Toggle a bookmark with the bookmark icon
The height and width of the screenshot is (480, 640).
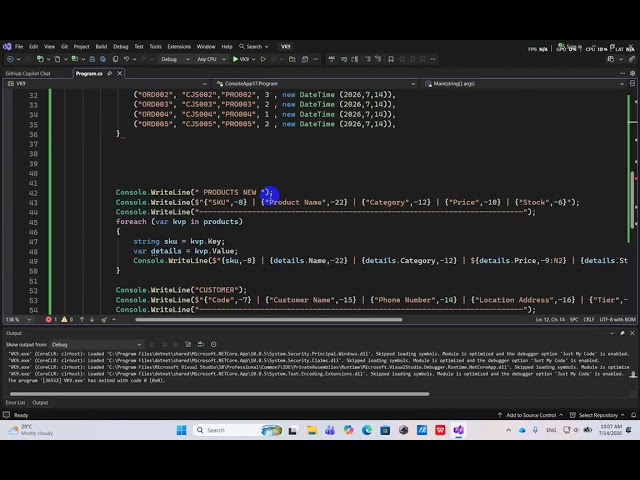point(391,59)
